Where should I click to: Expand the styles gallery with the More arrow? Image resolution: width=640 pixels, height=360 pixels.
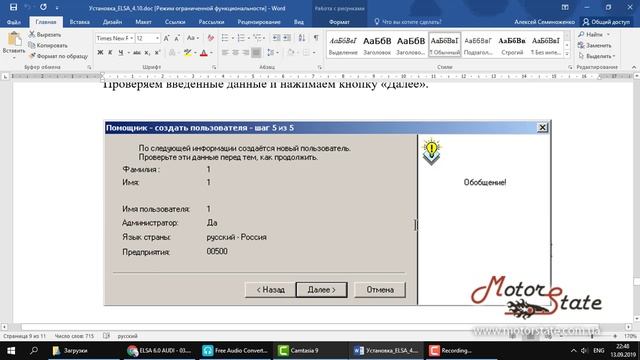(567, 54)
